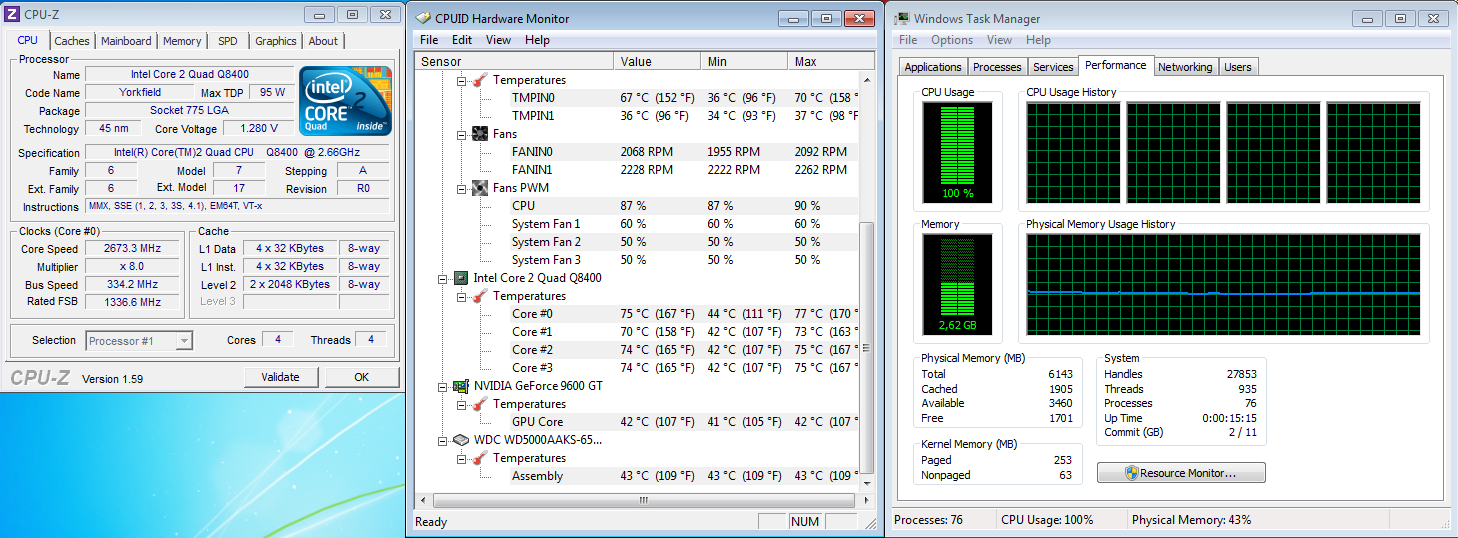Click the thermometer icon above Core #0 row

click(x=480, y=296)
